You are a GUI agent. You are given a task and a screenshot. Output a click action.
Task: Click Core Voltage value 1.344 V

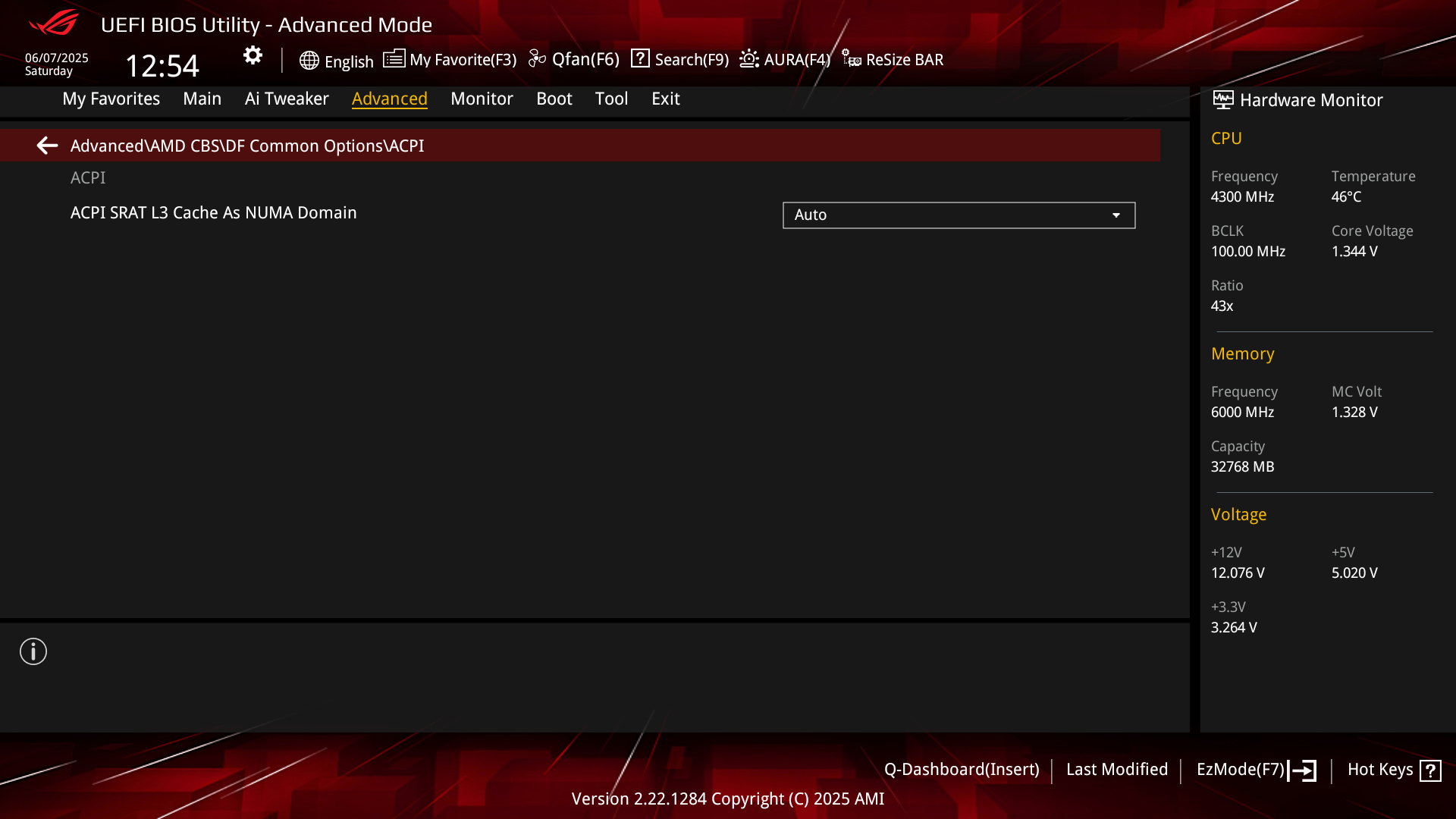pyautogui.click(x=1354, y=251)
